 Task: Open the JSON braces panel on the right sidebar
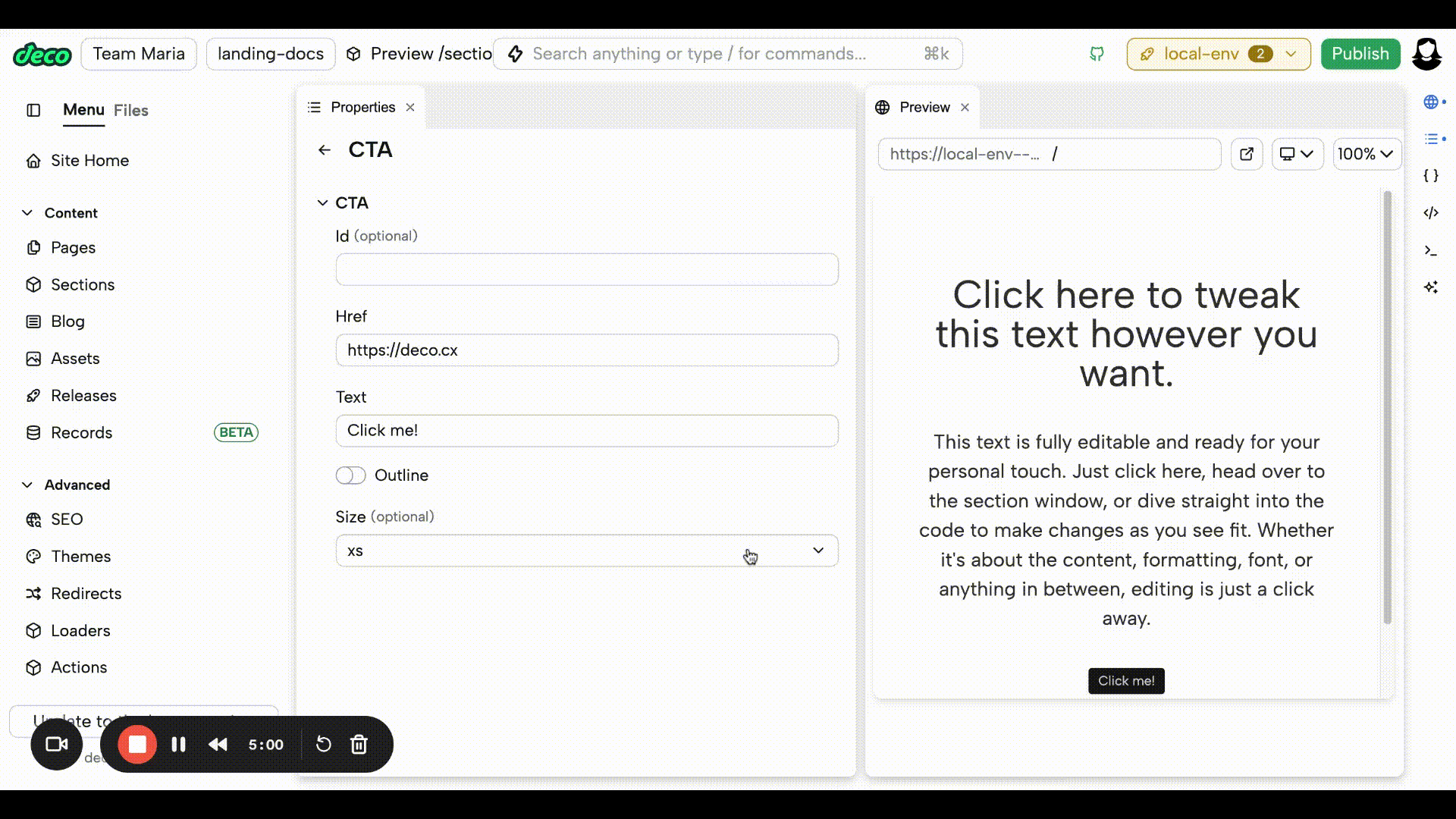1432,175
